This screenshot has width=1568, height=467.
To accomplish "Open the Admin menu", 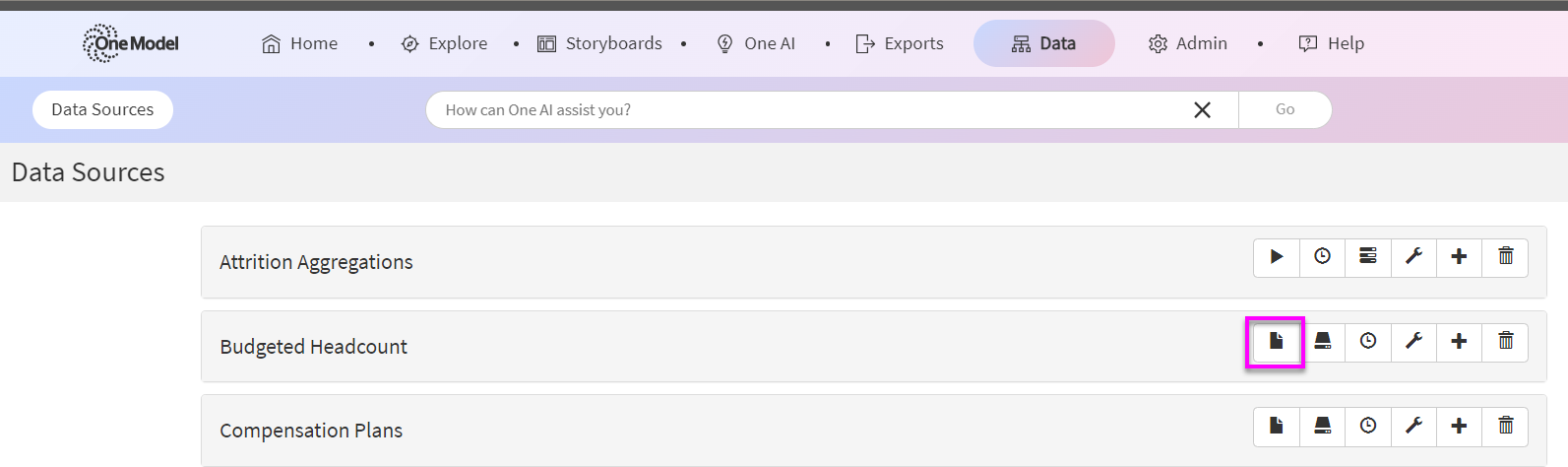I will pos(1188,43).
